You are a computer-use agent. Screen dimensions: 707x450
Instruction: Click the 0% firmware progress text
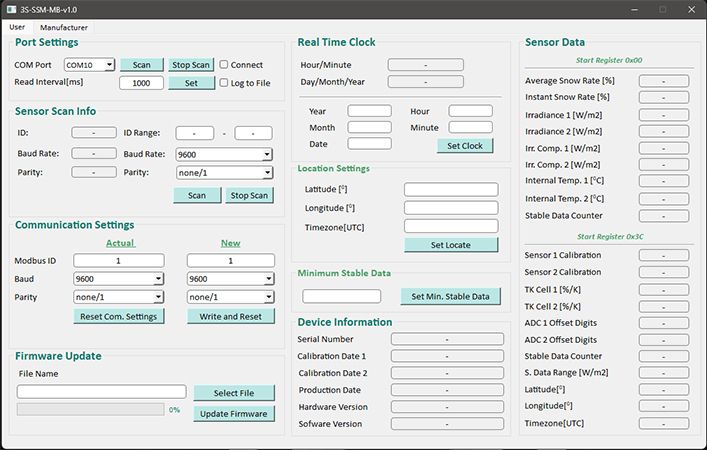point(174,410)
